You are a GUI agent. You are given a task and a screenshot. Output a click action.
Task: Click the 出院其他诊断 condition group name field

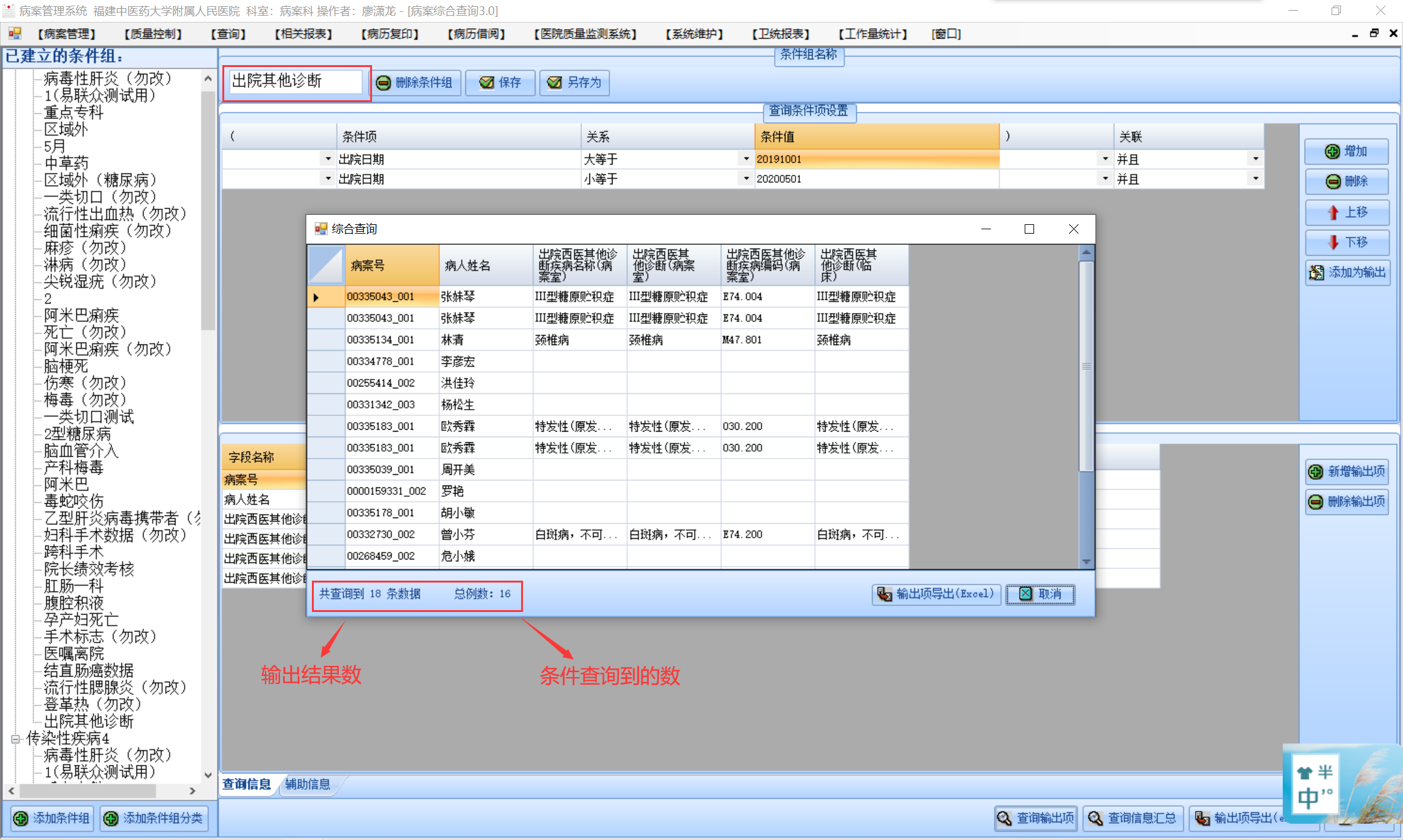point(295,81)
